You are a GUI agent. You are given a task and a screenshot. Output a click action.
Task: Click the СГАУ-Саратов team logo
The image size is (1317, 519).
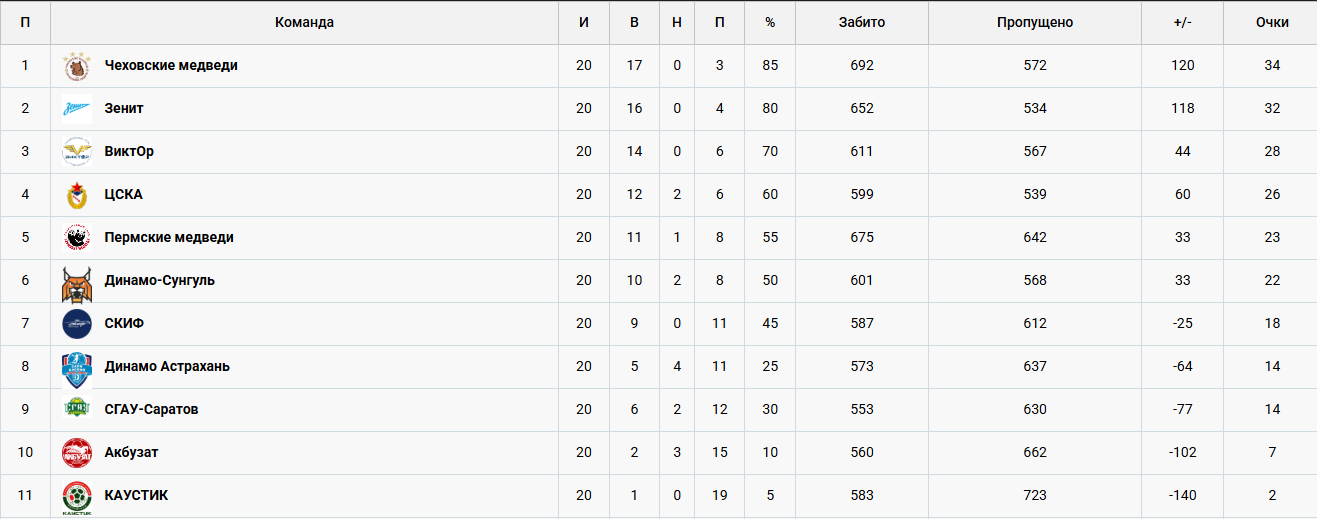(77, 408)
